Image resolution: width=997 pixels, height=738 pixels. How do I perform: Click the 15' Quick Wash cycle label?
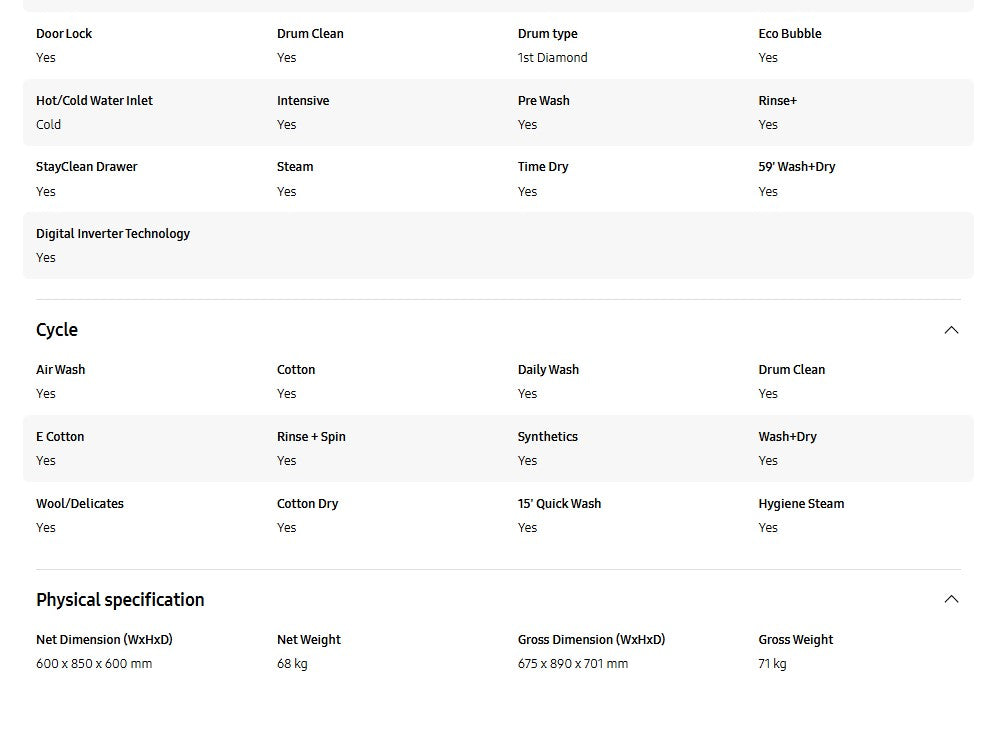[560, 504]
